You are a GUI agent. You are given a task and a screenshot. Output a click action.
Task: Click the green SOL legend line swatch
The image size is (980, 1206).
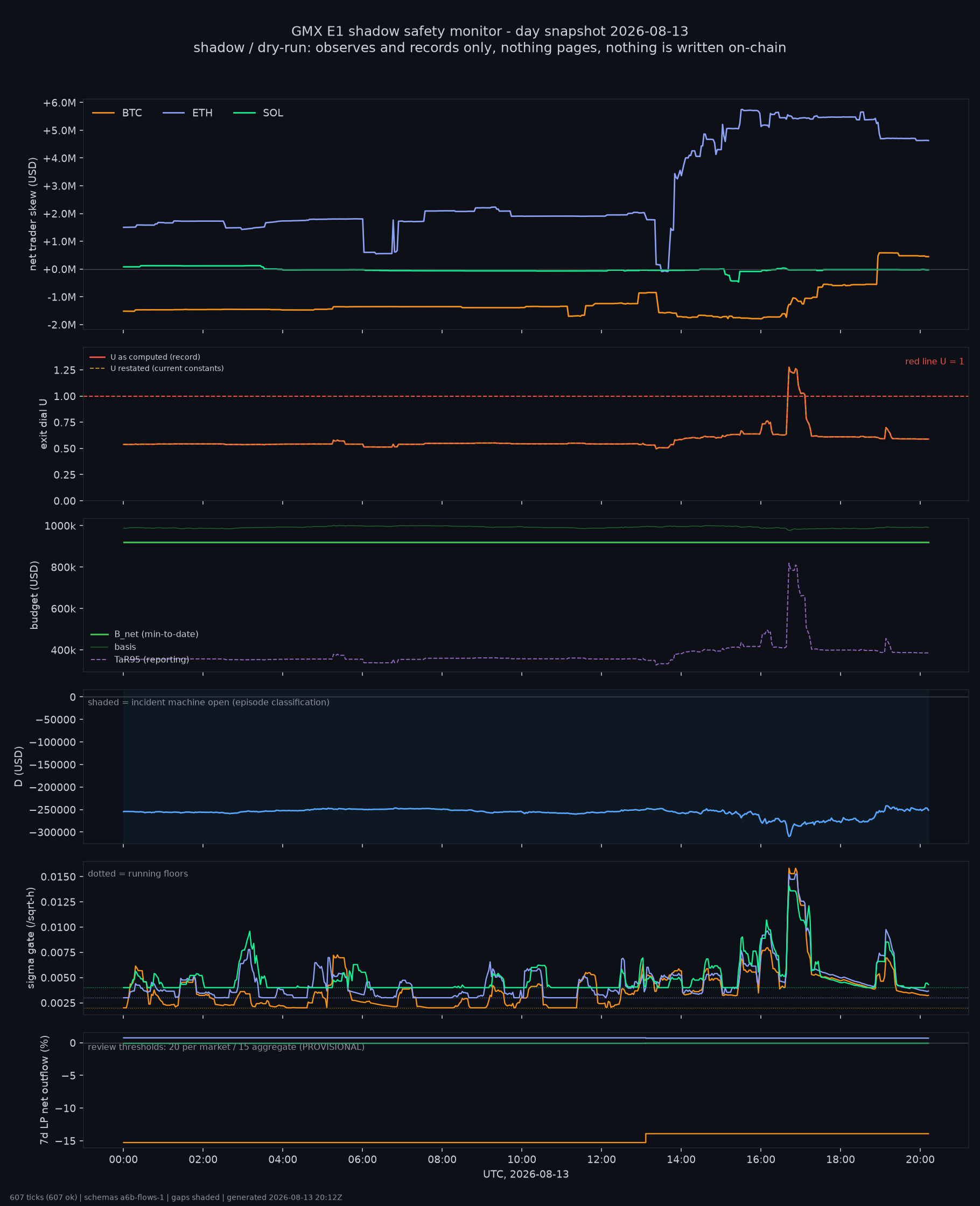point(244,113)
